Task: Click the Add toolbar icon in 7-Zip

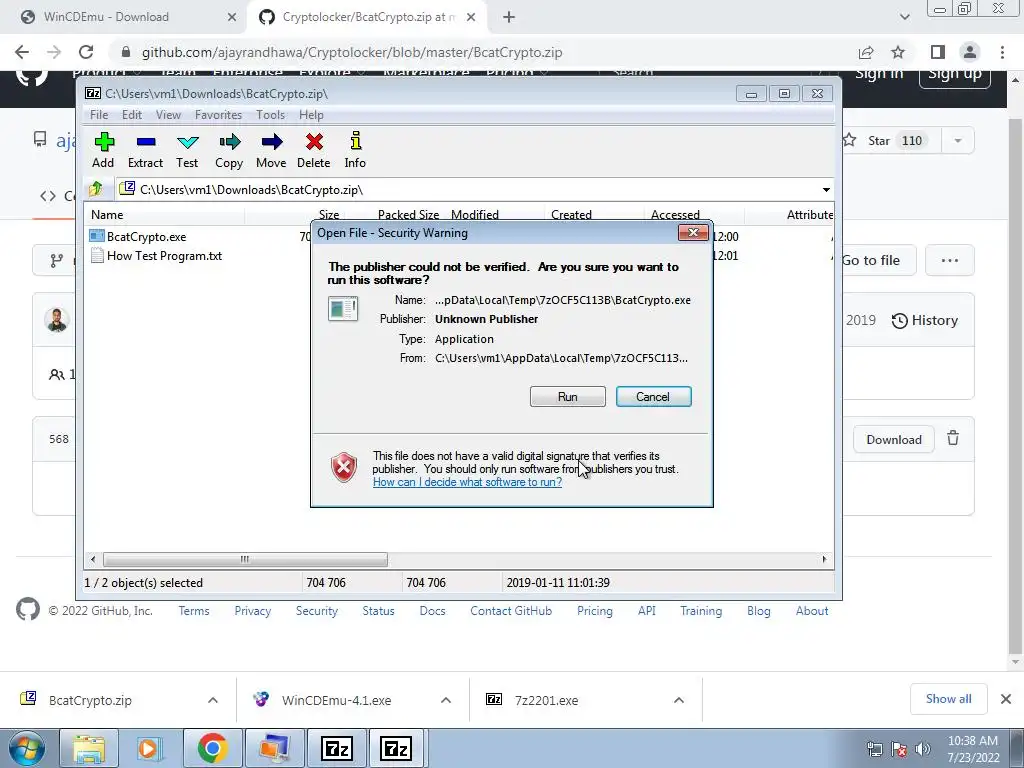Action: [x=103, y=150]
